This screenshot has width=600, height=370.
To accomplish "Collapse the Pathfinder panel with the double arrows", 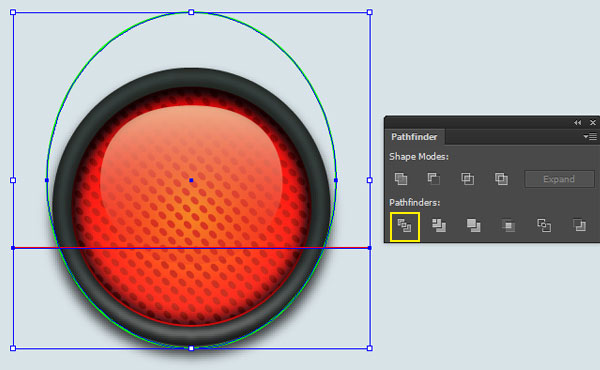I will (577, 122).
